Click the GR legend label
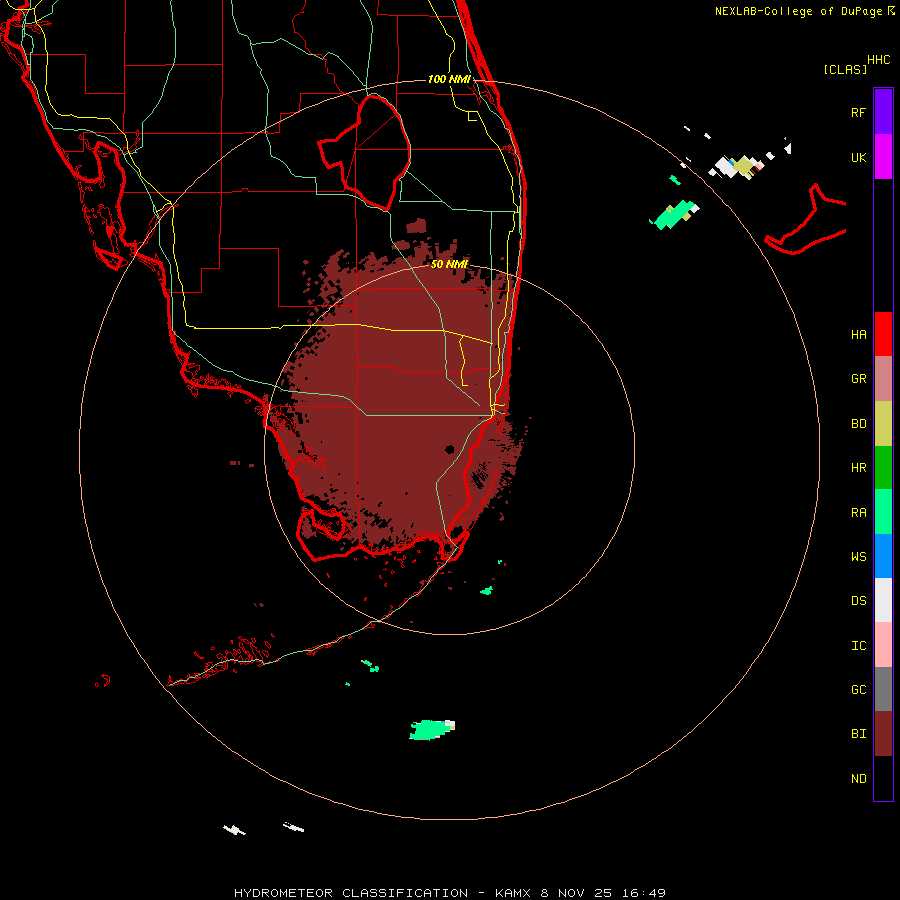The height and width of the screenshot is (900, 900). 858,379
